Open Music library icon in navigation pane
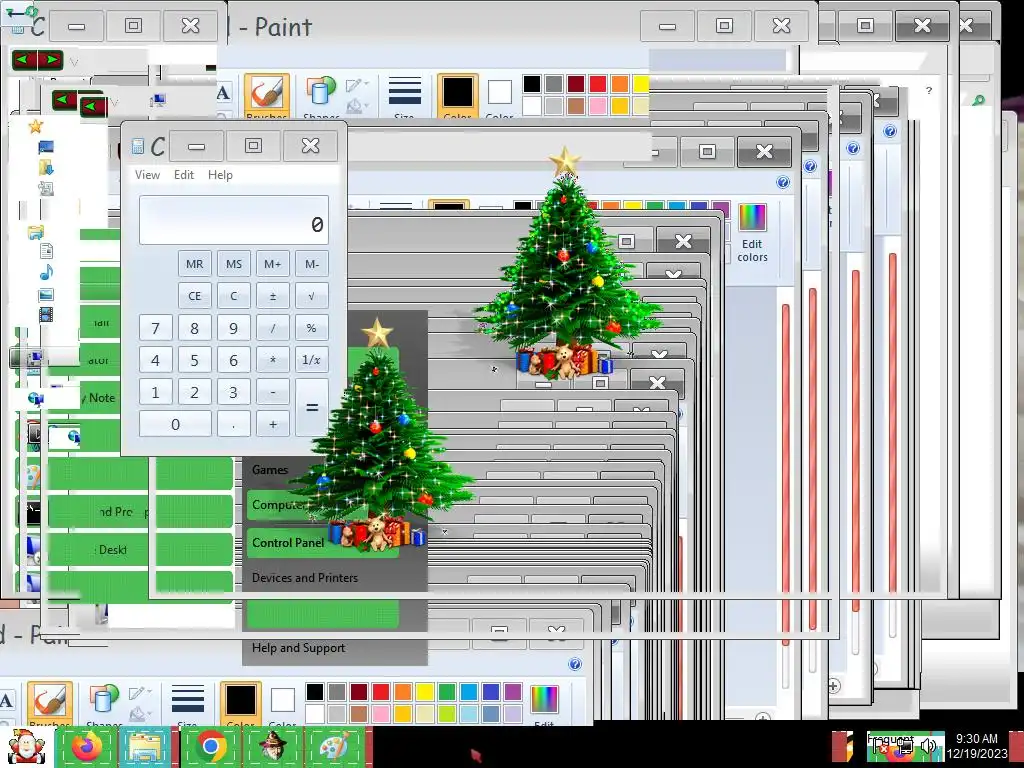 [x=46, y=272]
